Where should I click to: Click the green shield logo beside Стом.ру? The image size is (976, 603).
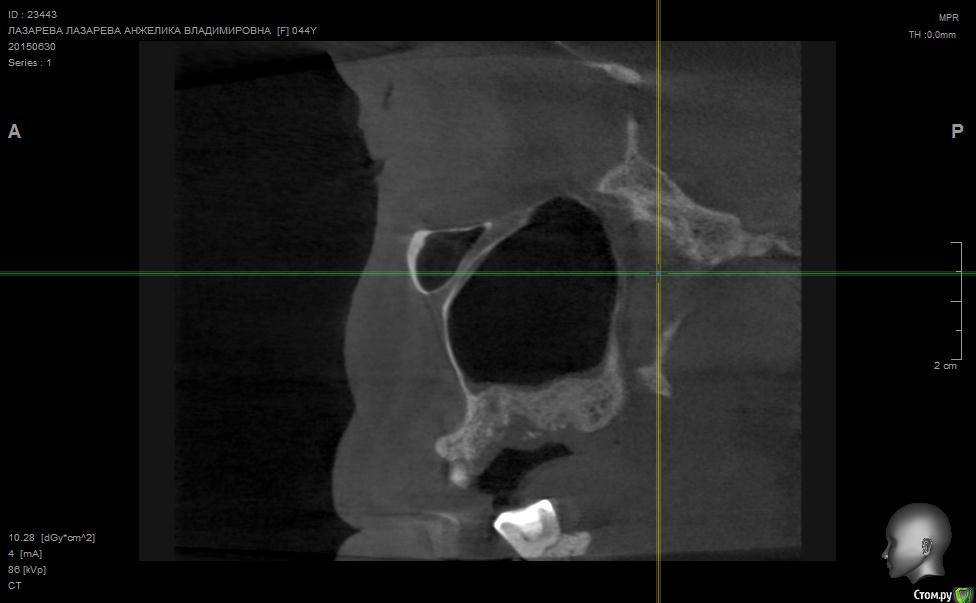click(963, 594)
